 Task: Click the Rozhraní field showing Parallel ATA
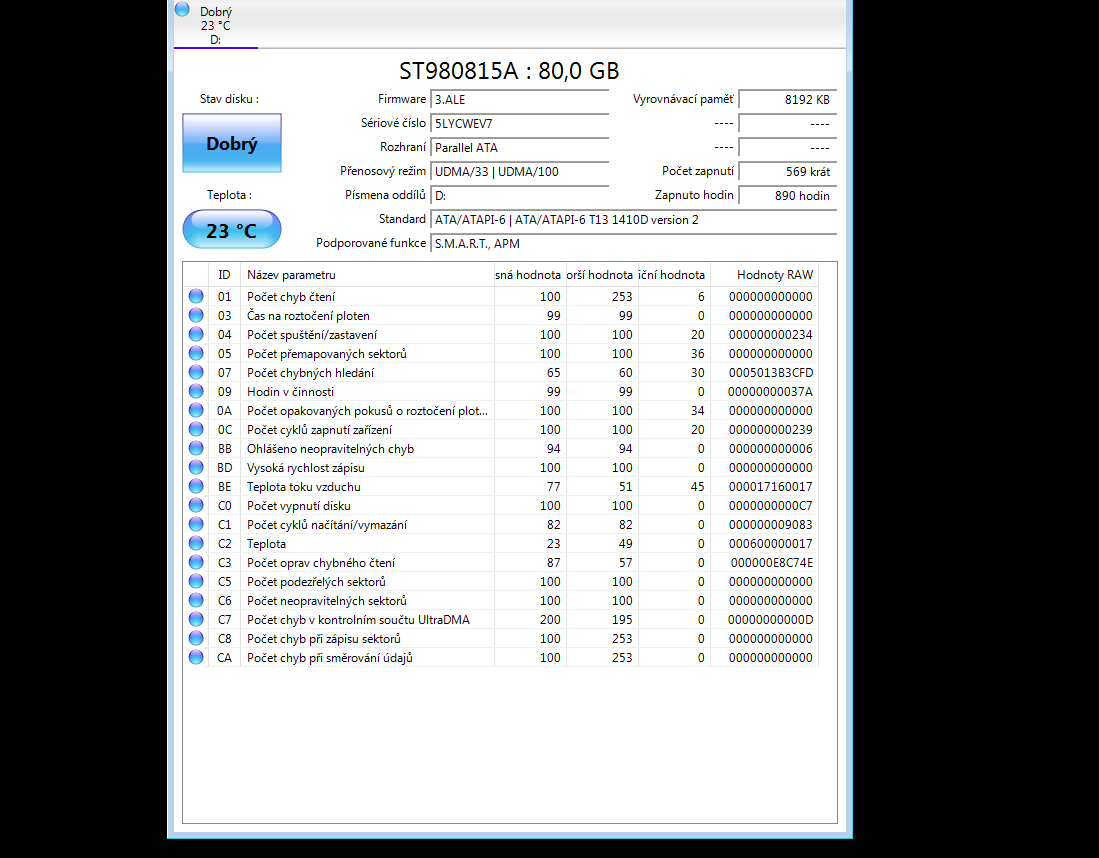click(x=519, y=147)
